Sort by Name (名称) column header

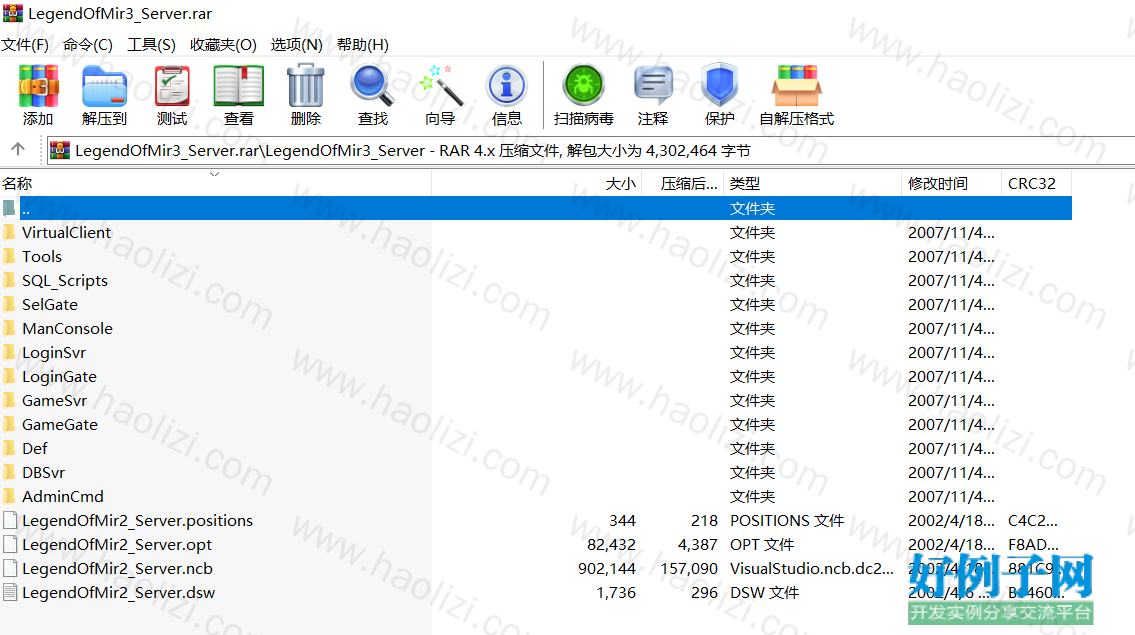[216, 183]
